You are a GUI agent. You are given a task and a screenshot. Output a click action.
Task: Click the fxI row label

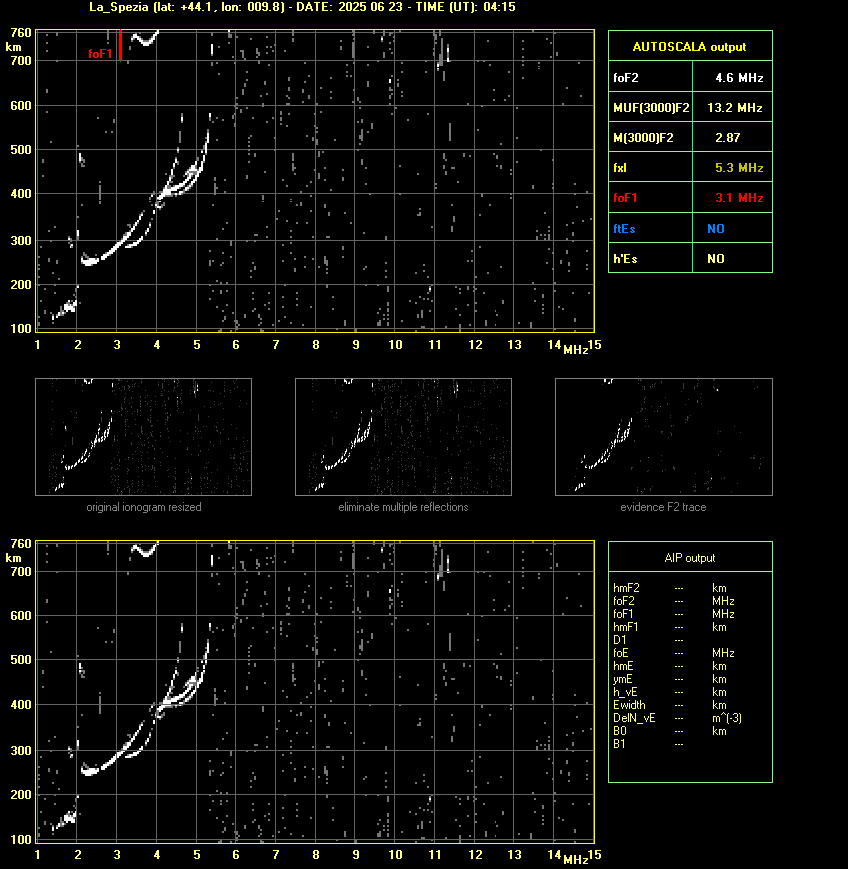point(620,167)
